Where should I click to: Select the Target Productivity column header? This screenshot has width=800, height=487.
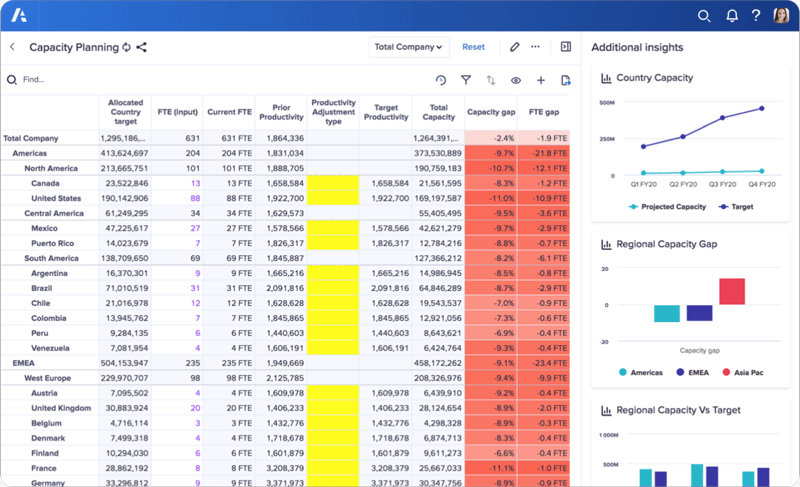[385, 112]
